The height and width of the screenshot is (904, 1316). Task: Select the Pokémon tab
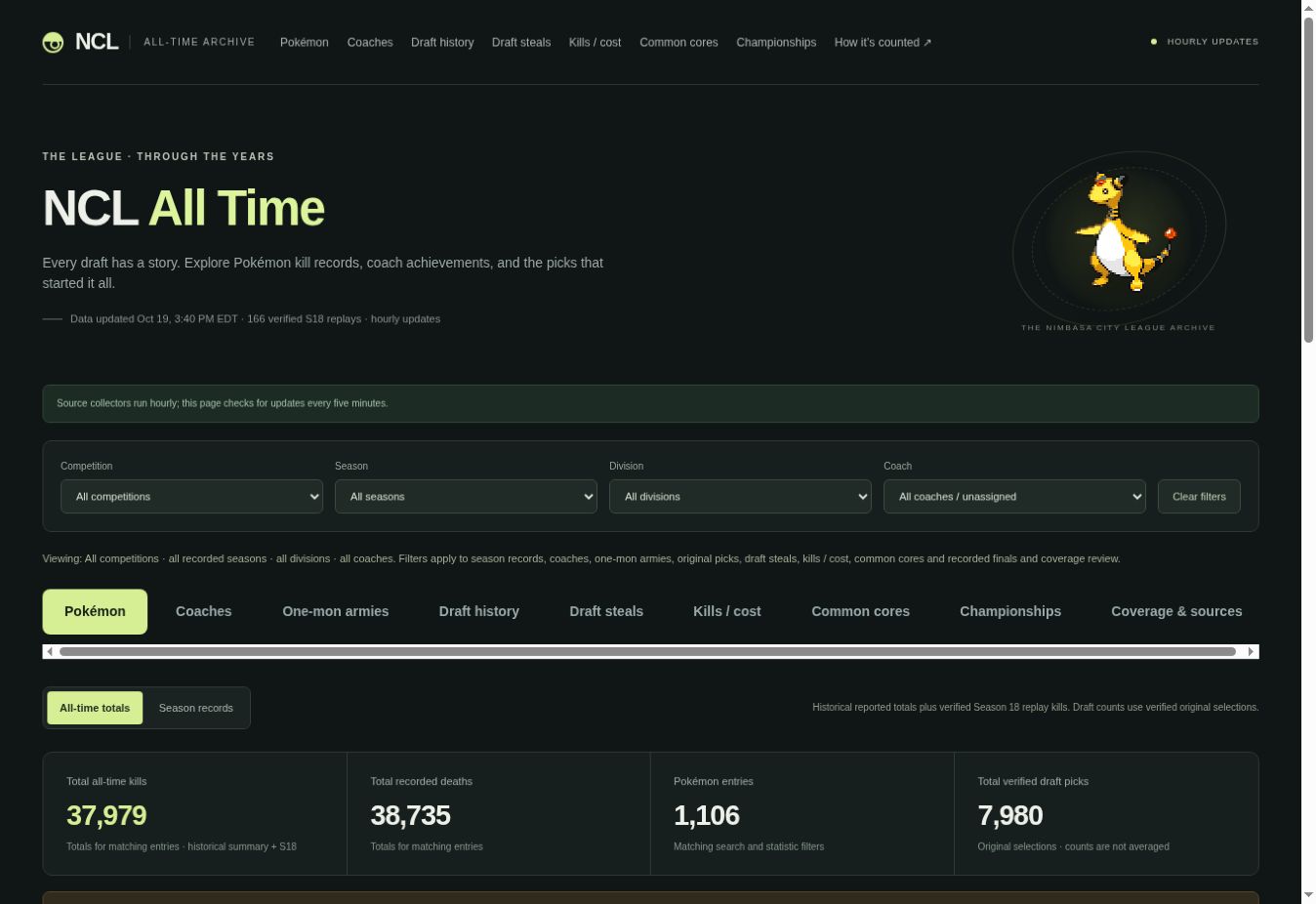point(95,611)
